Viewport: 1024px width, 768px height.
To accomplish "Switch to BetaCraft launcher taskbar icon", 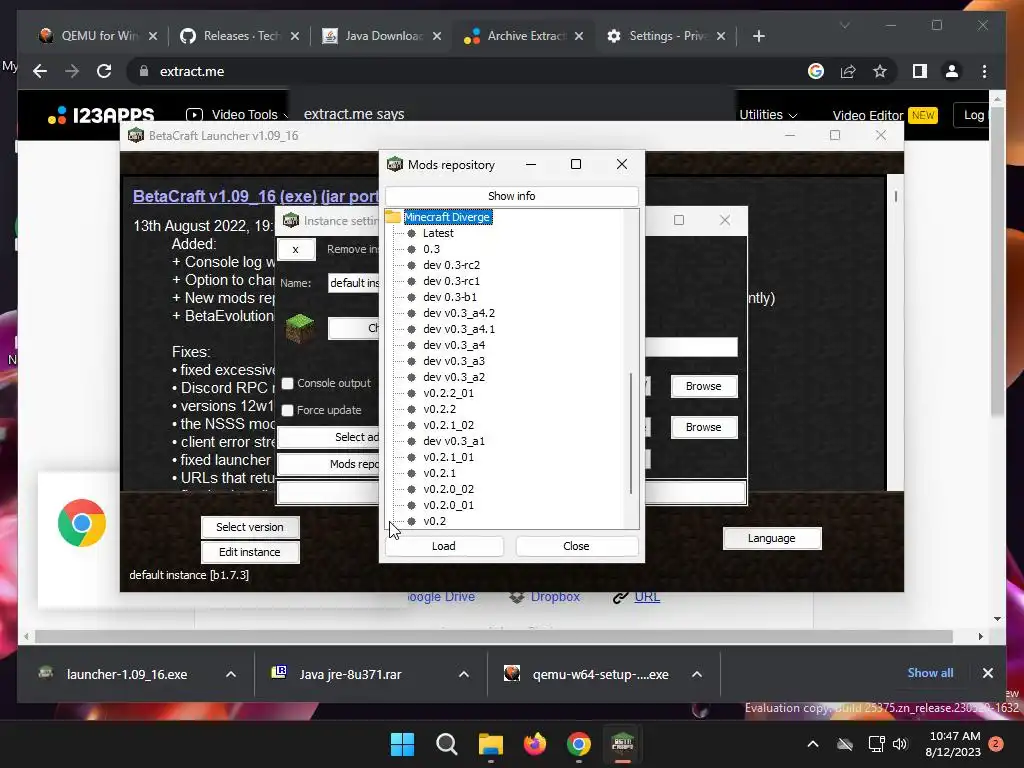I will point(622,744).
